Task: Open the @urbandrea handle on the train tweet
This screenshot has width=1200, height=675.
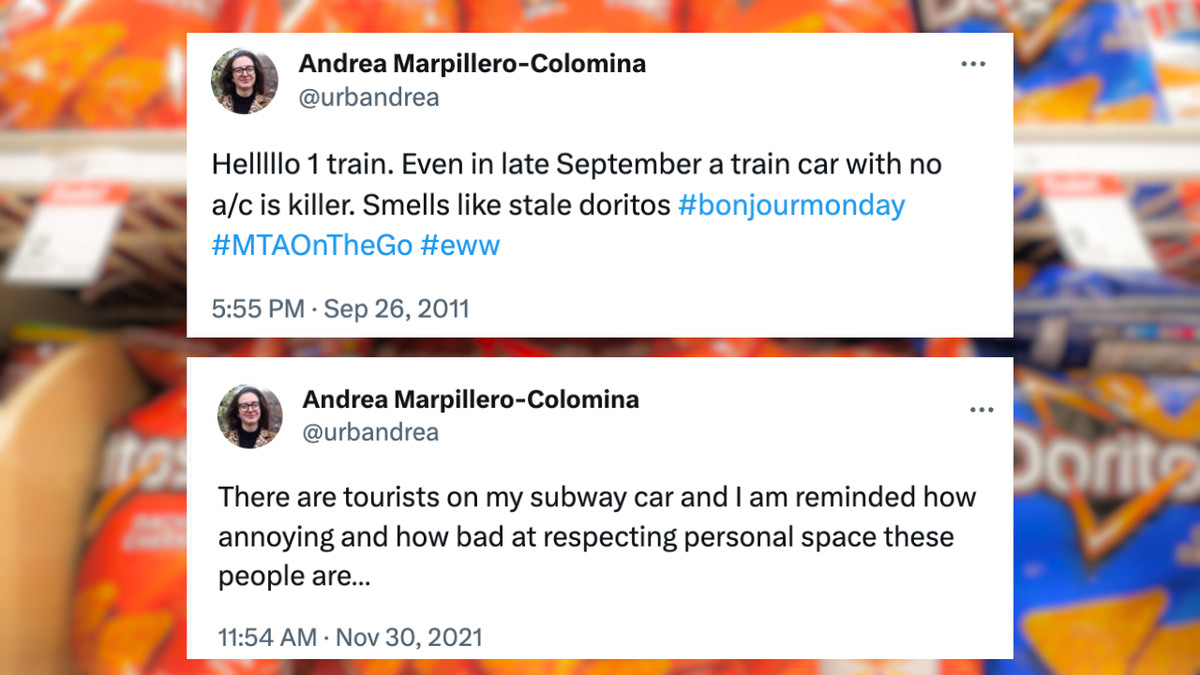Action: pyautogui.click(x=368, y=97)
